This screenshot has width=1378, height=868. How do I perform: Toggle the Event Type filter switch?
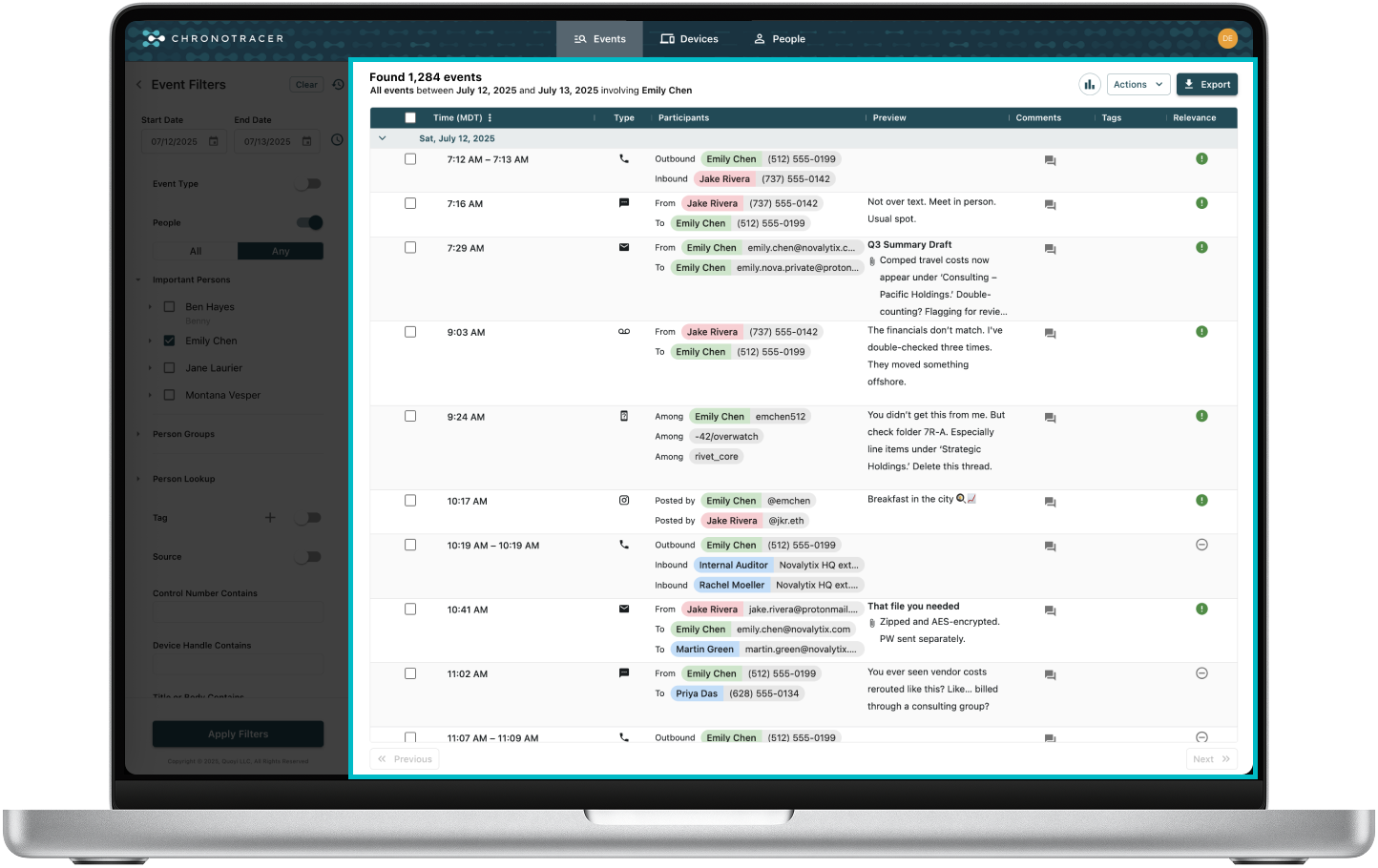pos(308,184)
